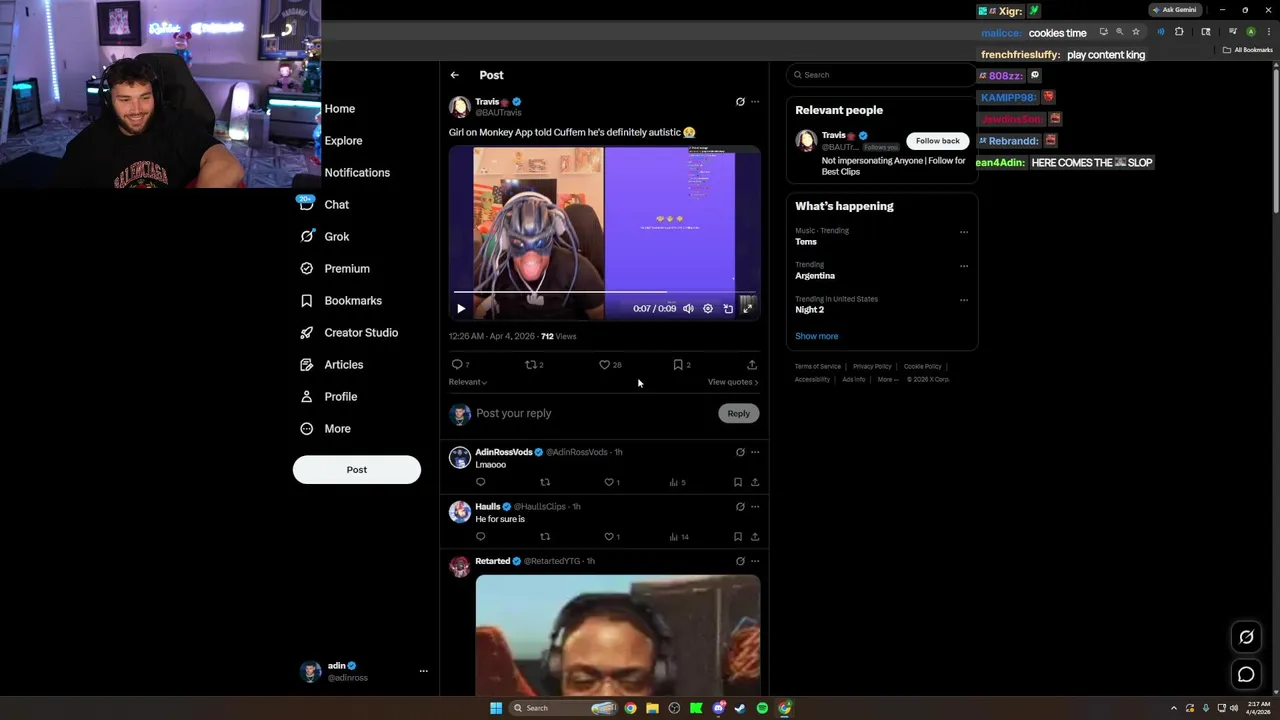
Task: Click the Reply button
Action: [738, 413]
